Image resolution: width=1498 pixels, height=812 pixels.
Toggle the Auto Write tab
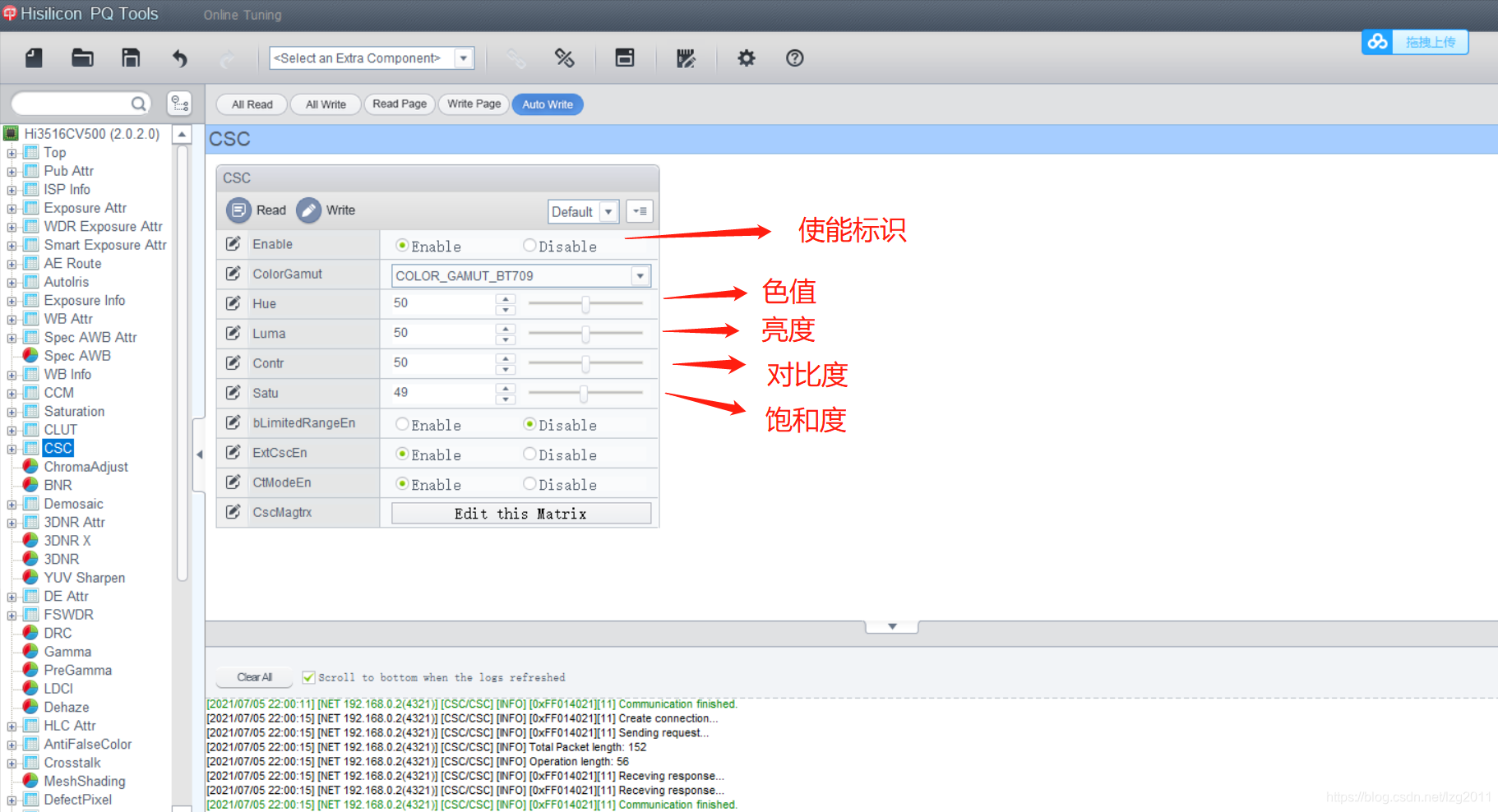pyautogui.click(x=548, y=104)
